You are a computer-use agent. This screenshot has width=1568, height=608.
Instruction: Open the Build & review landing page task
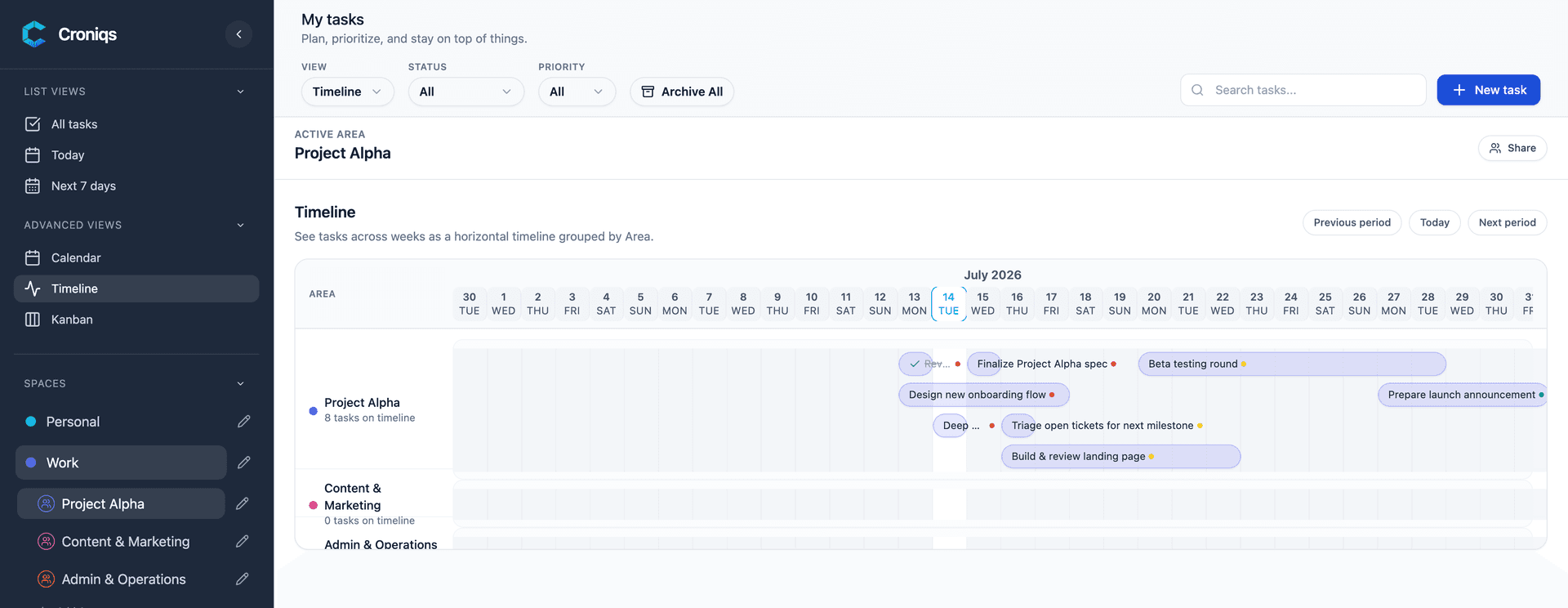(x=1121, y=457)
